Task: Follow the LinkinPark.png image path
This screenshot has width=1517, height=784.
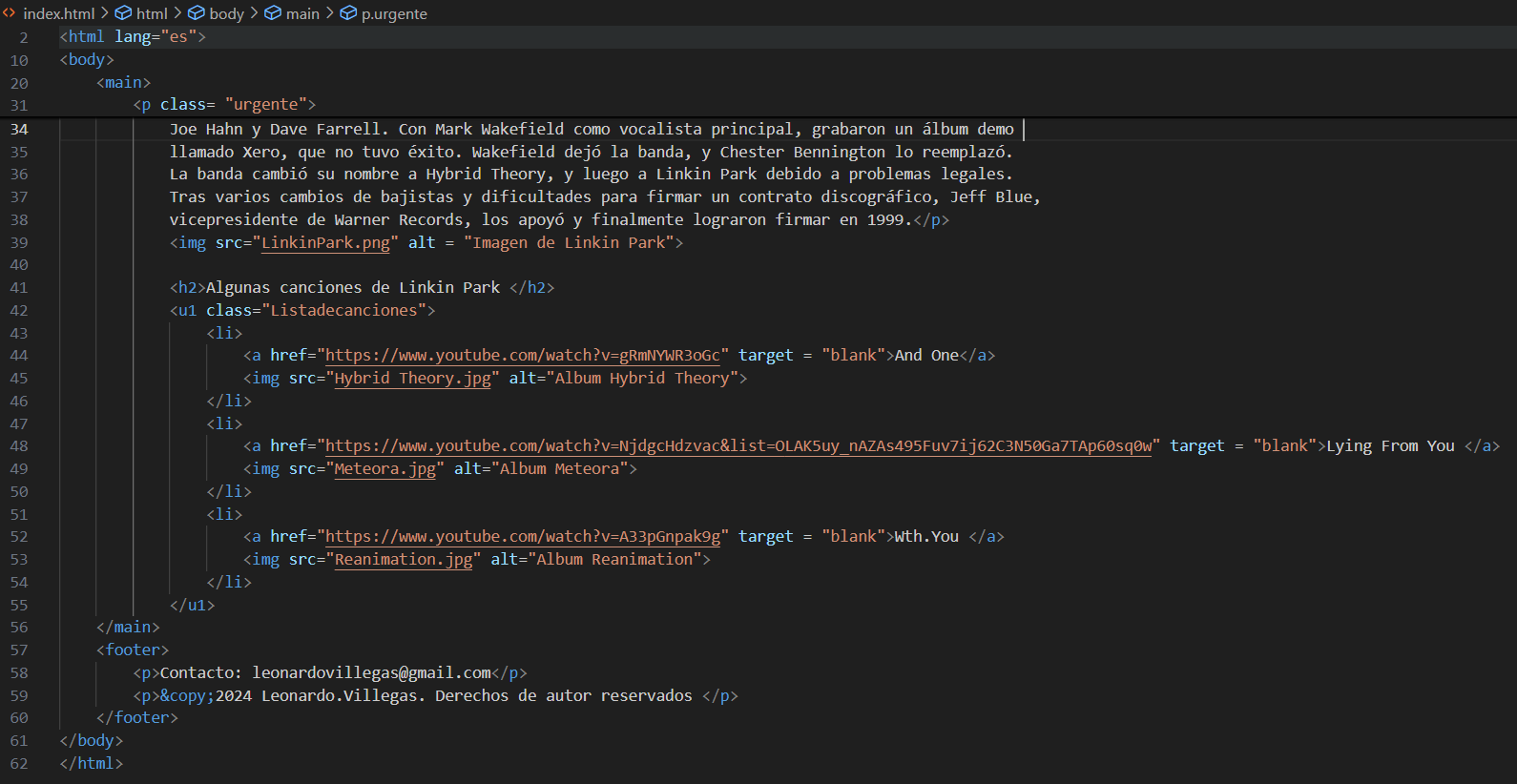Action: tap(325, 243)
